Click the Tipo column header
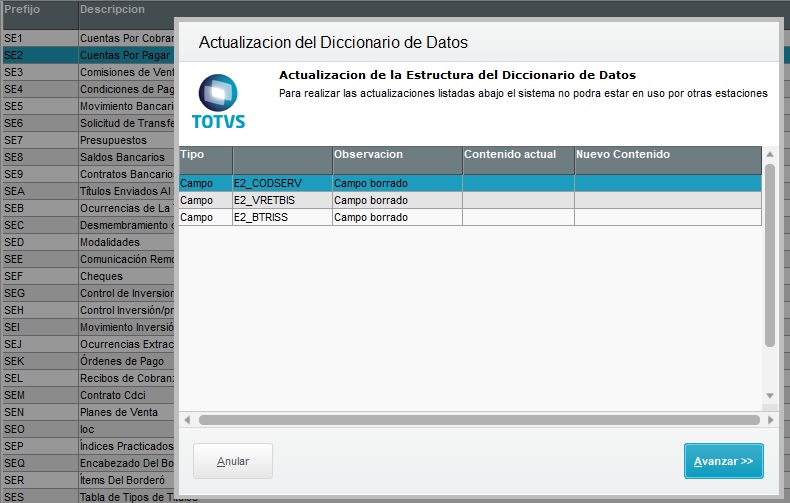 [x=206, y=160]
